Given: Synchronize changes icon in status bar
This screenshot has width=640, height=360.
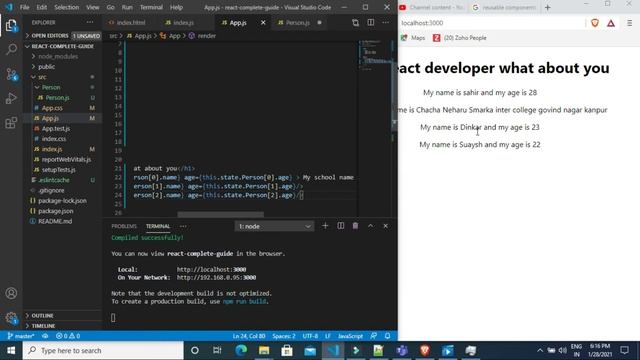Looking at the screenshot, I should click(45, 336).
